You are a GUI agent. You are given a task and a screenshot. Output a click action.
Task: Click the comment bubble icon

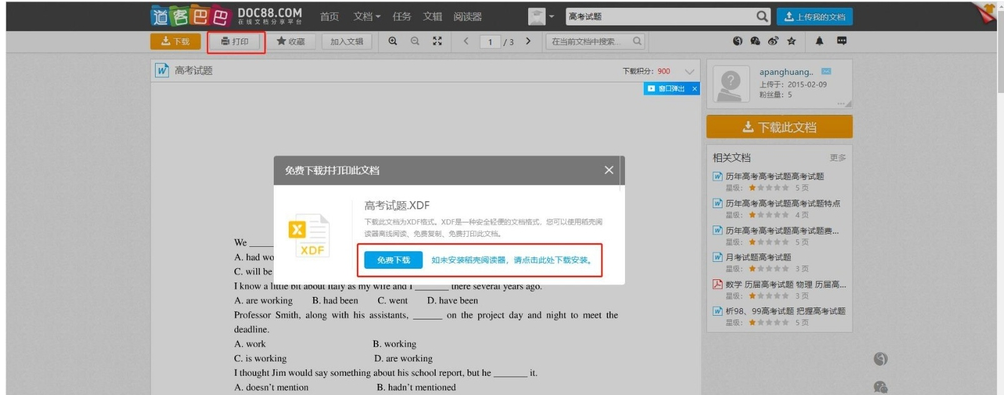(842, 41)
